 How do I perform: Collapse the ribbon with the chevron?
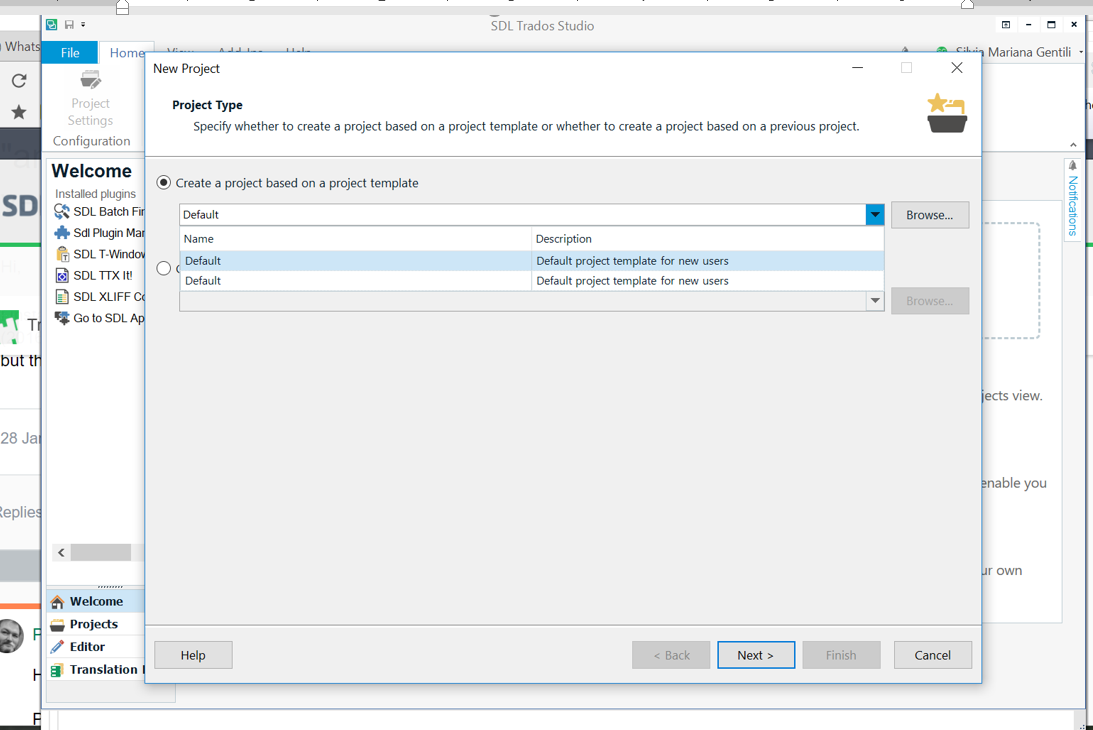[1073, 145]
